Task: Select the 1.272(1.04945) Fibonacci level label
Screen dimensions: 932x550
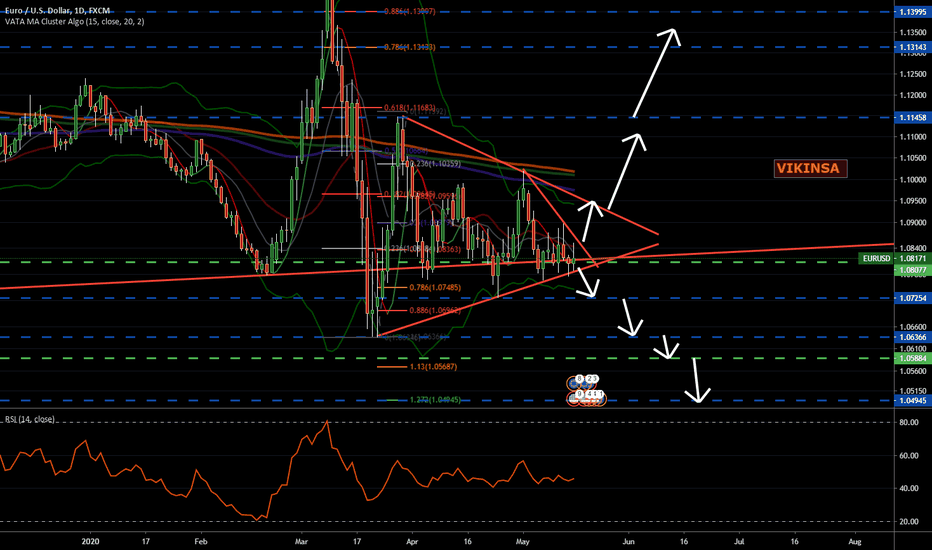Action: pyautogui.click(x=435, y=400)
